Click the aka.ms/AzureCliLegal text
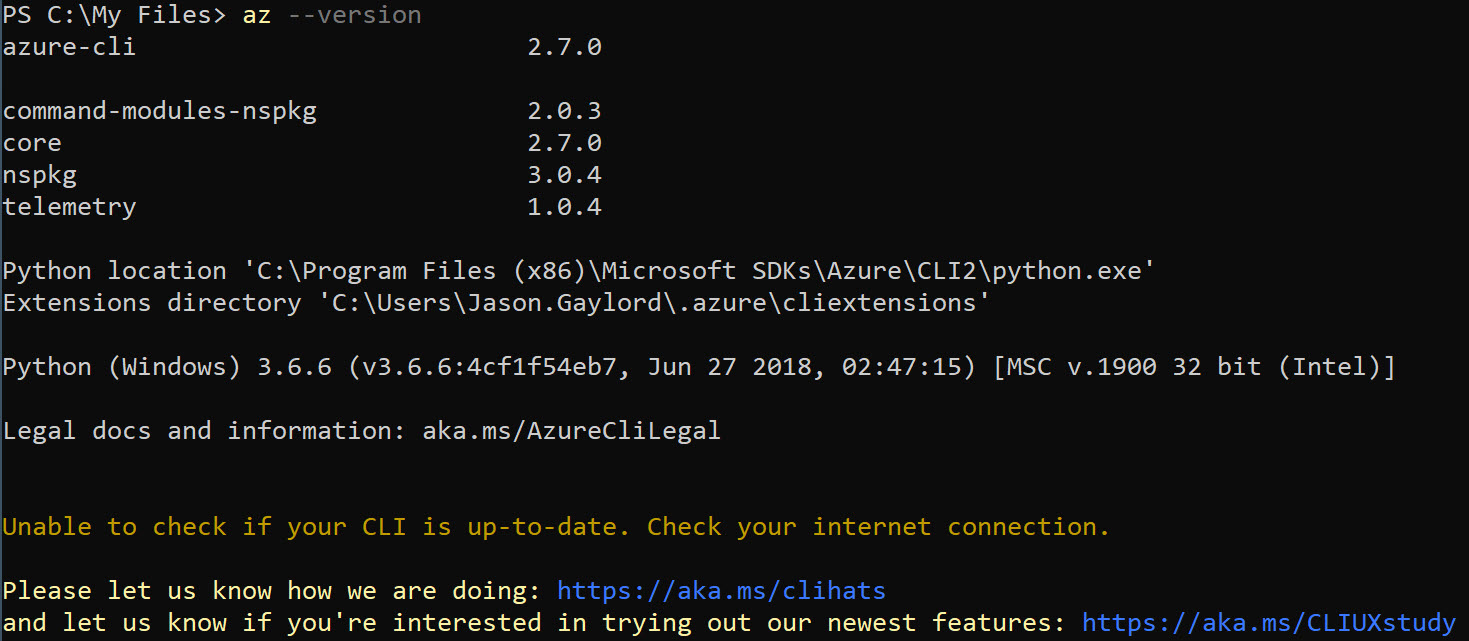Image resolution: width=1469 pixels, height=641 pixels. point(571,431)
